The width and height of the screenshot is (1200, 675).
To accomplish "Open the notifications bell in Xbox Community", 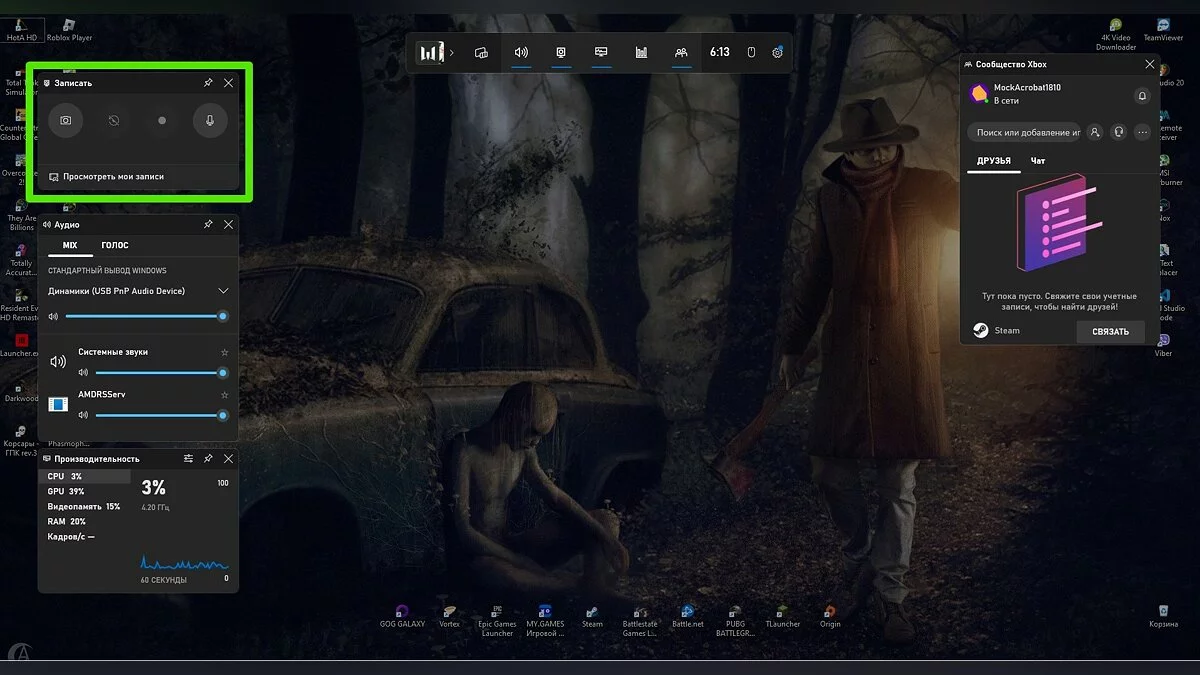I will click(1142, 96).
